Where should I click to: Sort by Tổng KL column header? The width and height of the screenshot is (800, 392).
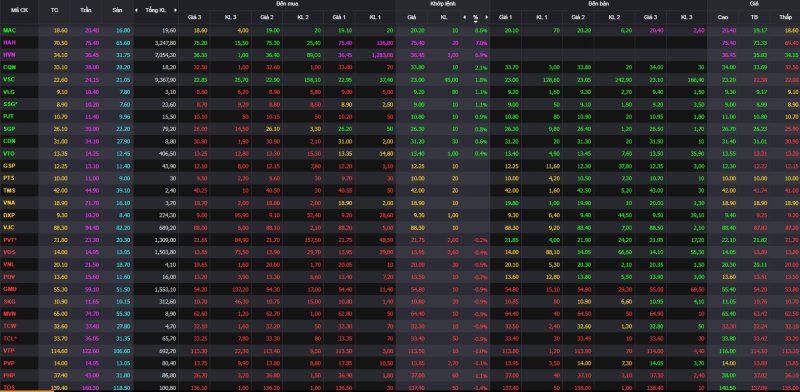pyautogui.click(x=156, y=10)
